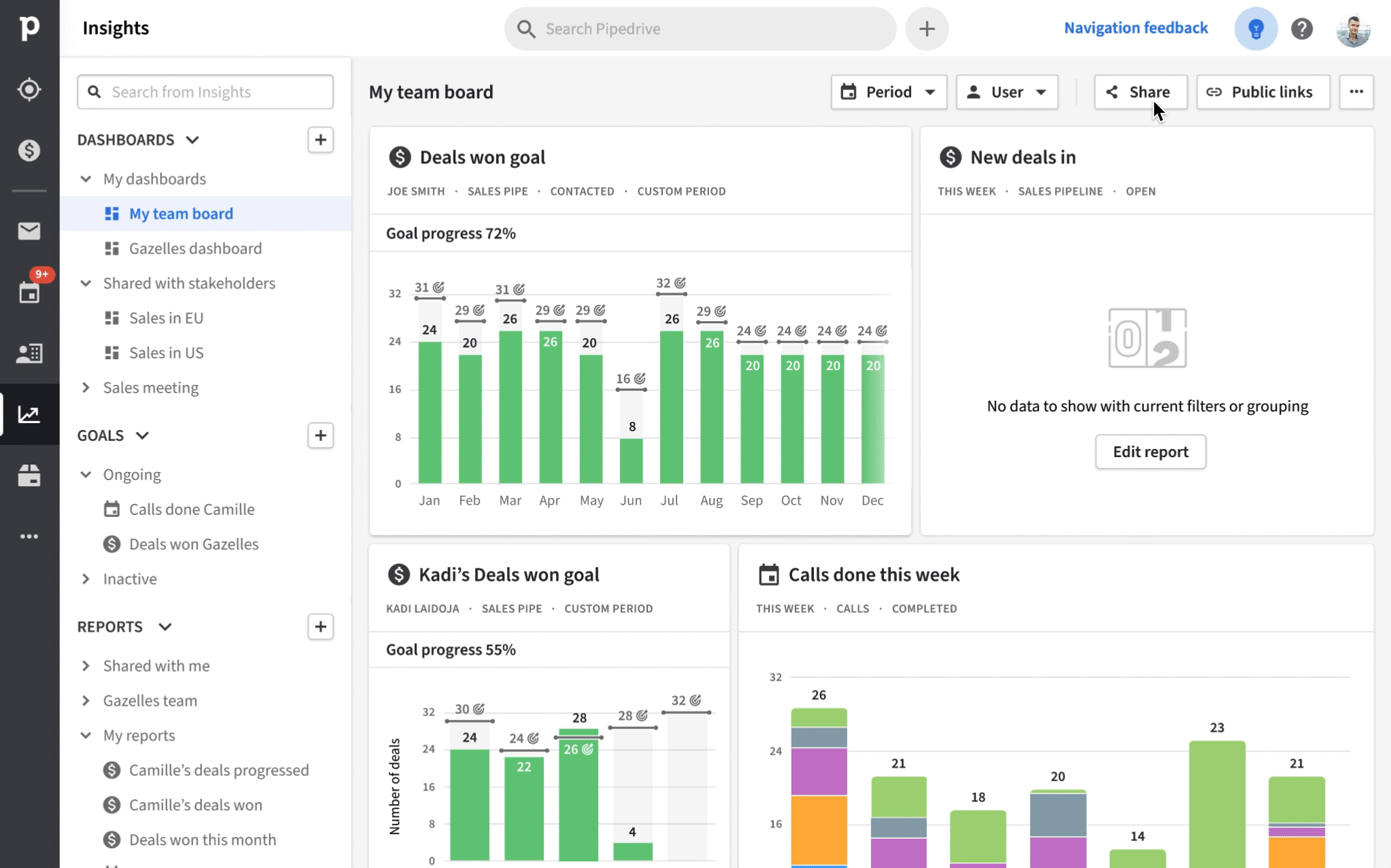Open the Period filter dropdown
Screen dimensions: 1391x868
point(888,92)
